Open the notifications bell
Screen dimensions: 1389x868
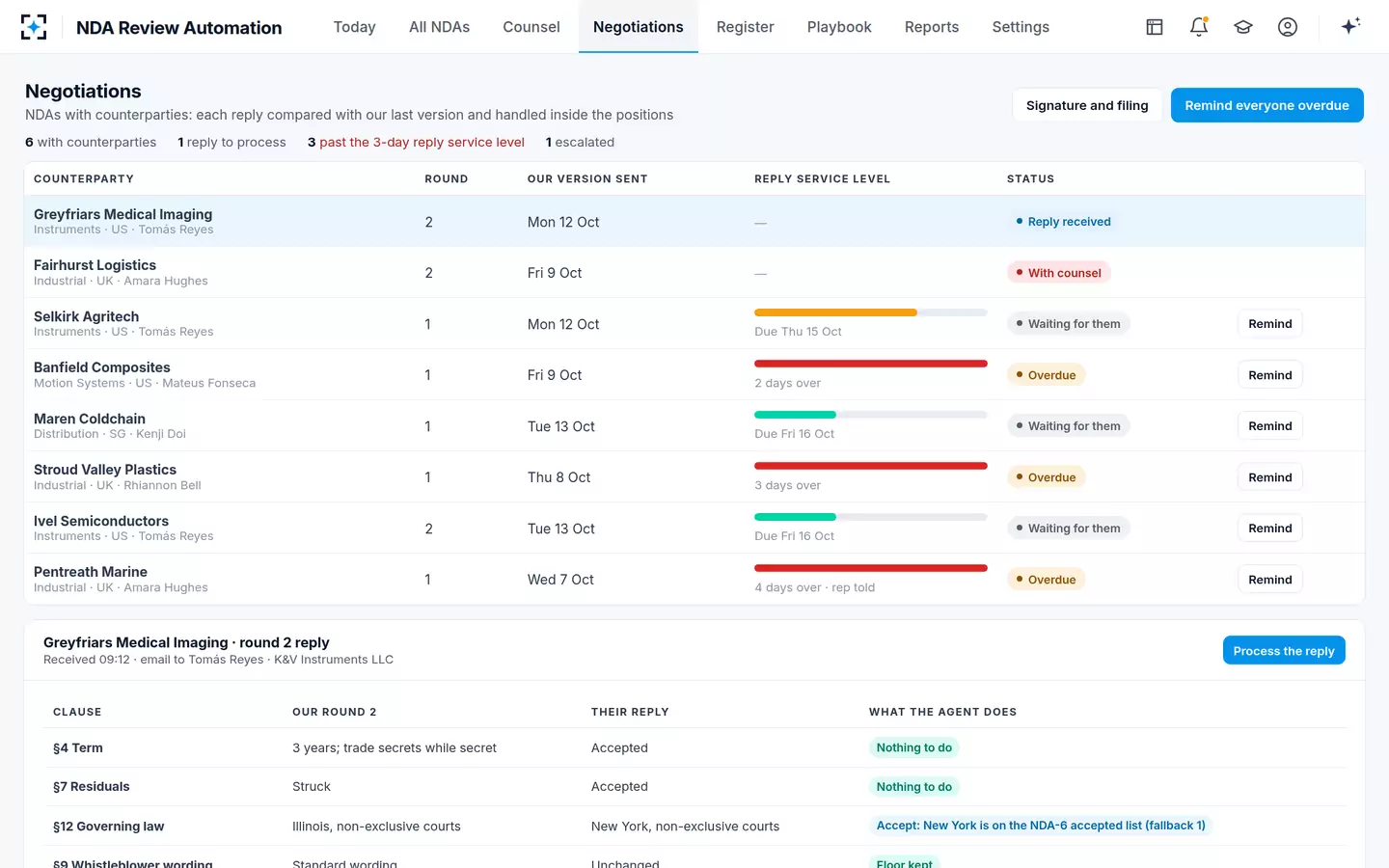(x=1199, y=27)
